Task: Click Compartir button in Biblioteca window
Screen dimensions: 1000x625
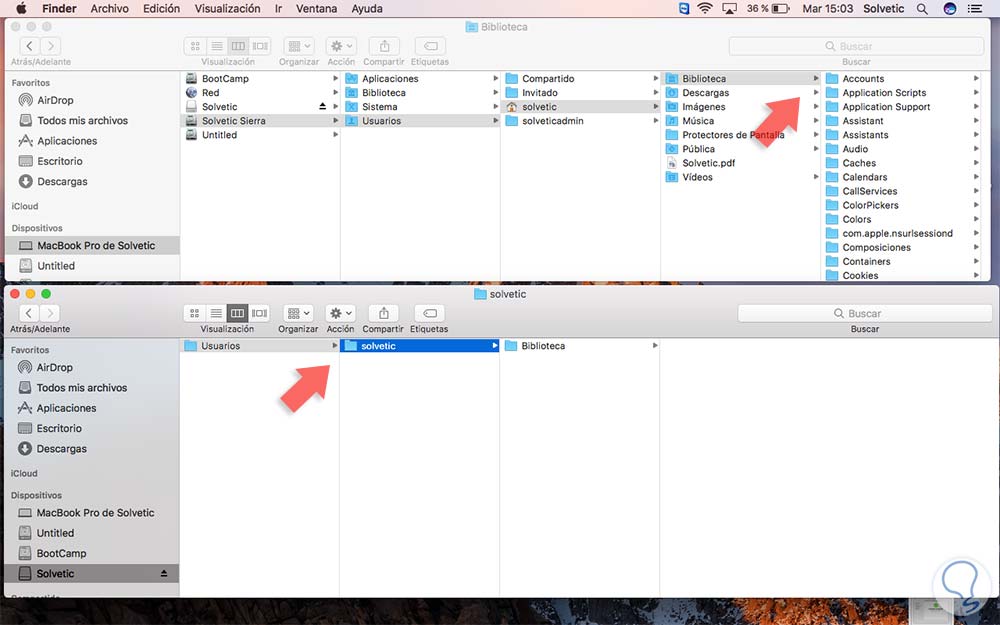Action: tap(384, 46)
